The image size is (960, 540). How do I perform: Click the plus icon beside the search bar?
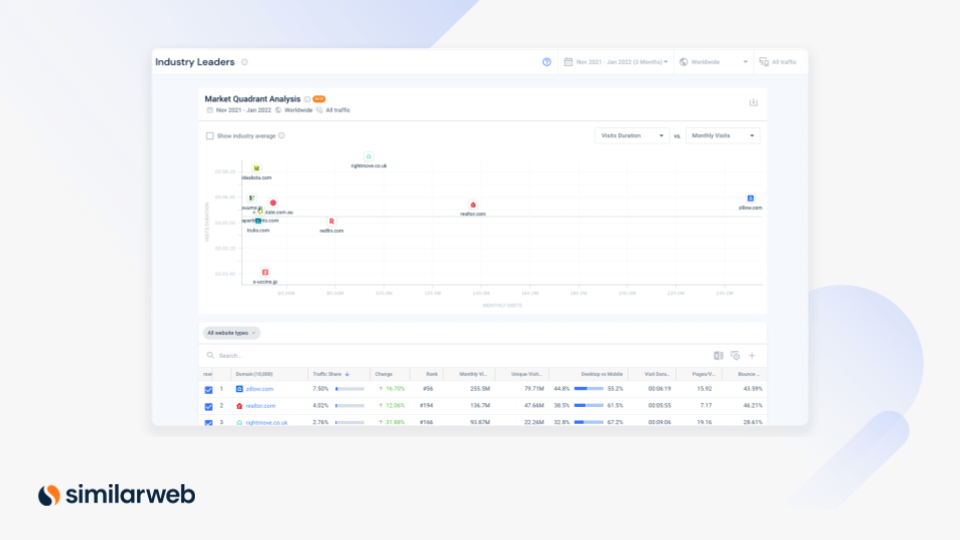tap(752, 356)
